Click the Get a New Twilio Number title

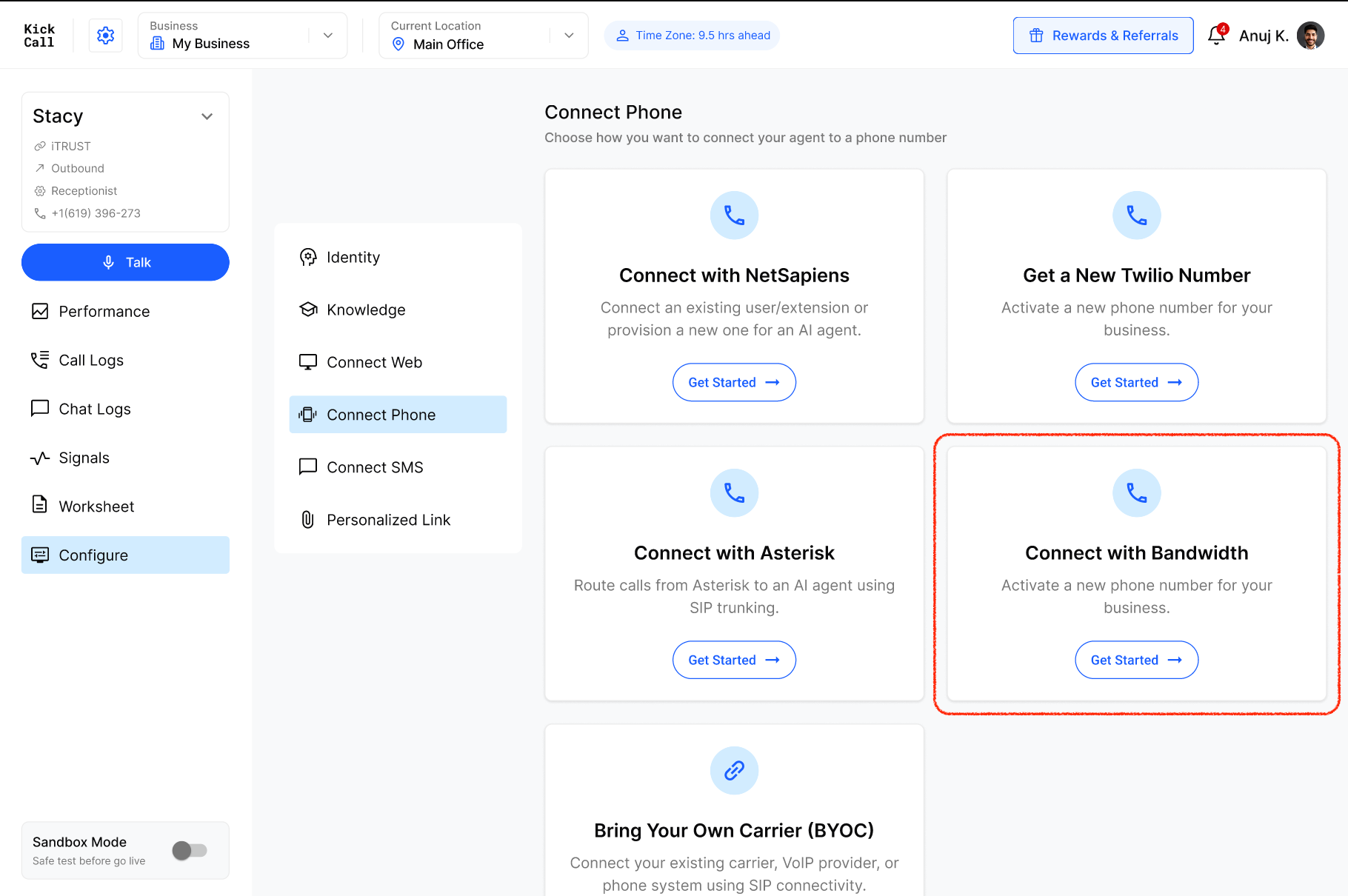pos(1136,275)
